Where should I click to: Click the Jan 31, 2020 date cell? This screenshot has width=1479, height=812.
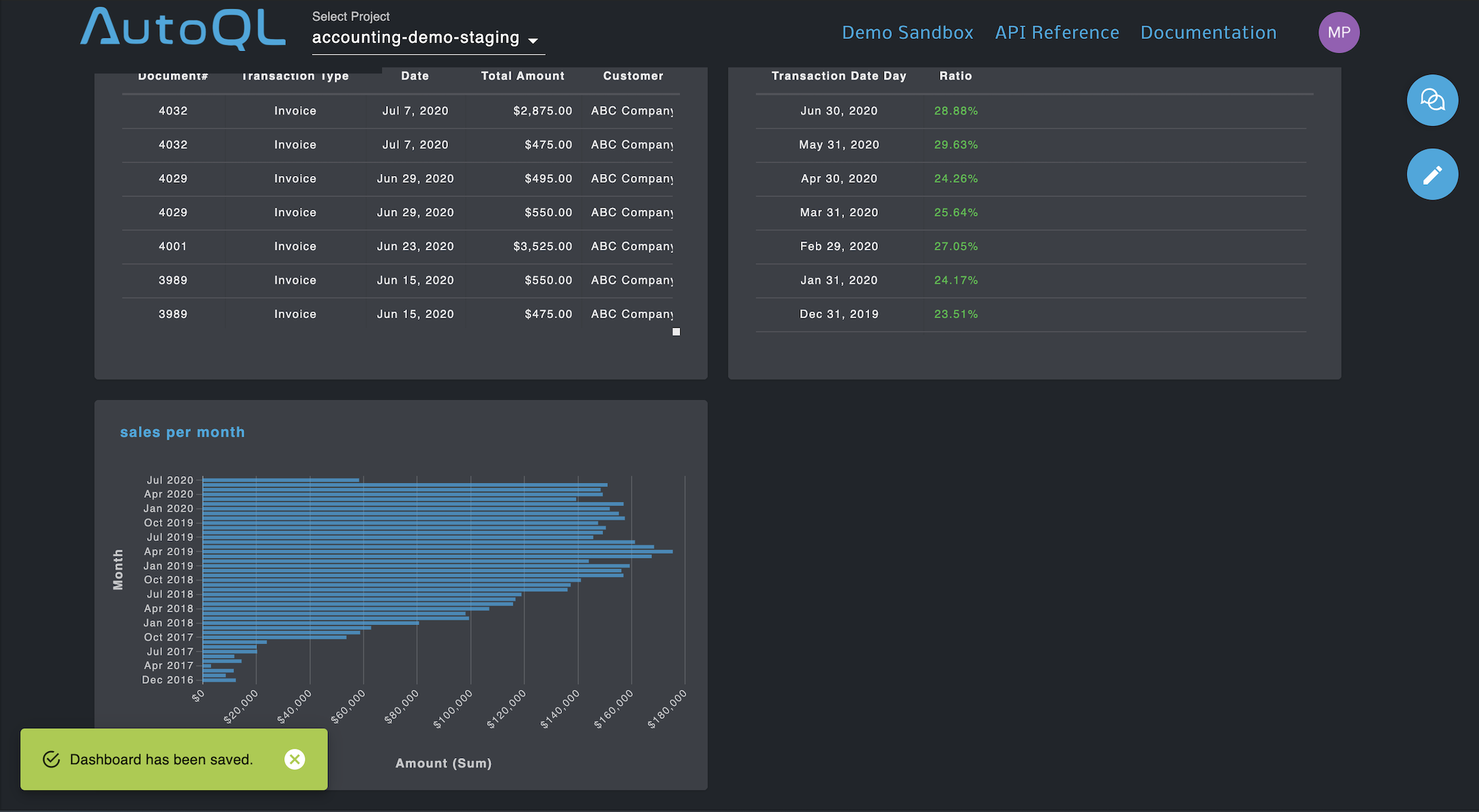click(x=839, y=280)
